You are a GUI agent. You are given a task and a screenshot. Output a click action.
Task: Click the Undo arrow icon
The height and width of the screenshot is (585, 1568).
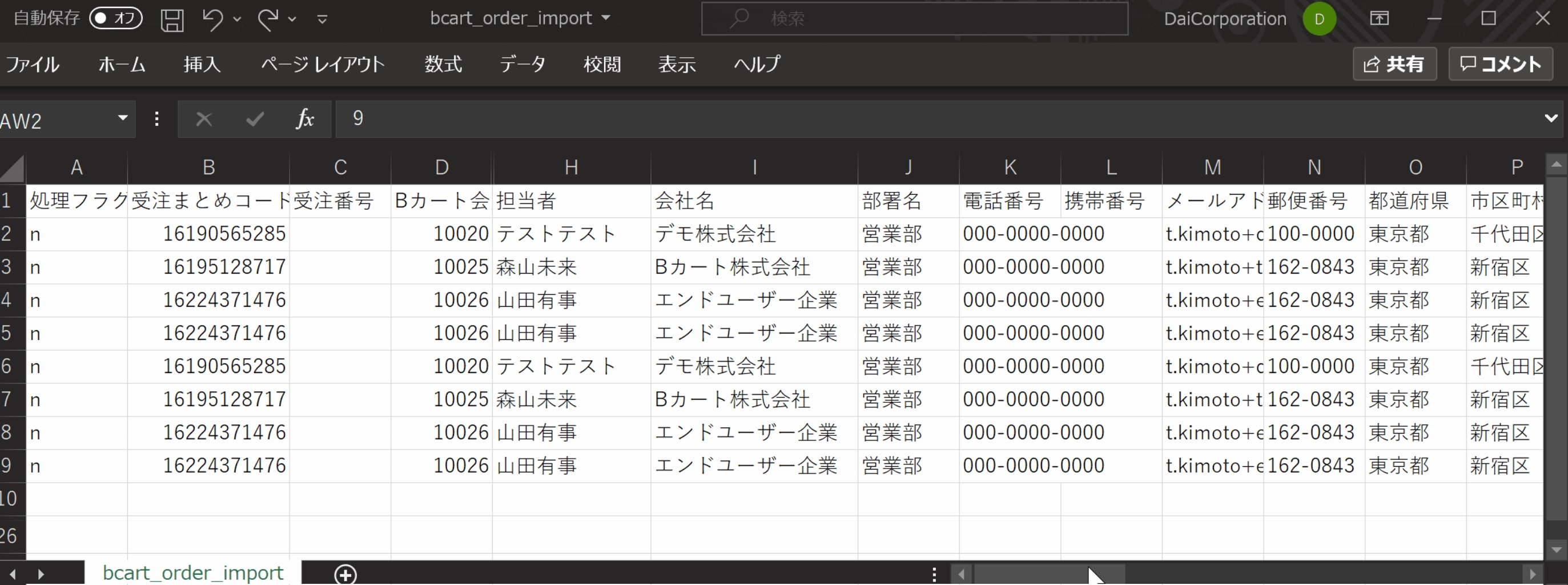(x=212, y=19)
